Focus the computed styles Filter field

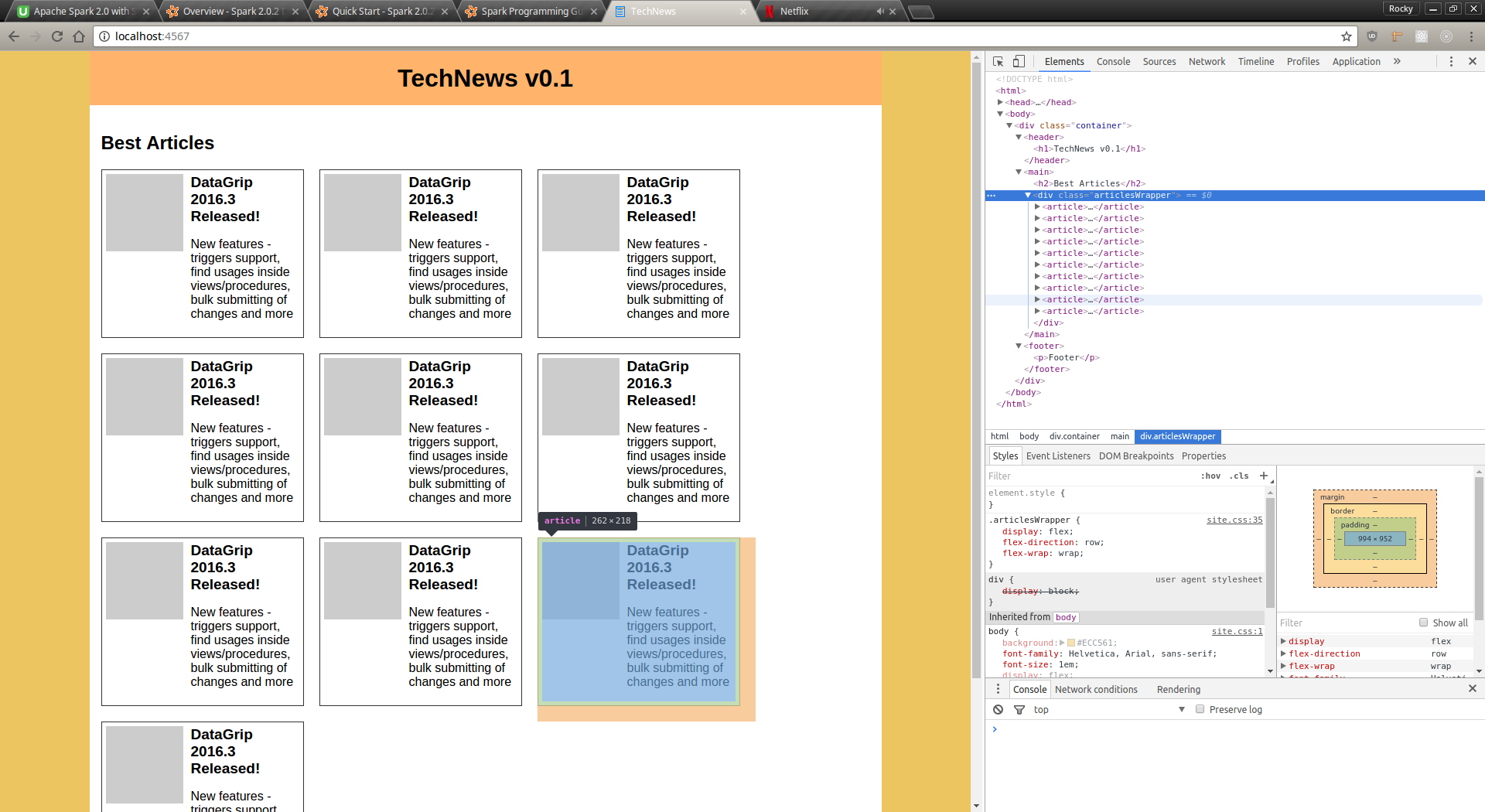pyautogui.click(x=1346, y=623)
